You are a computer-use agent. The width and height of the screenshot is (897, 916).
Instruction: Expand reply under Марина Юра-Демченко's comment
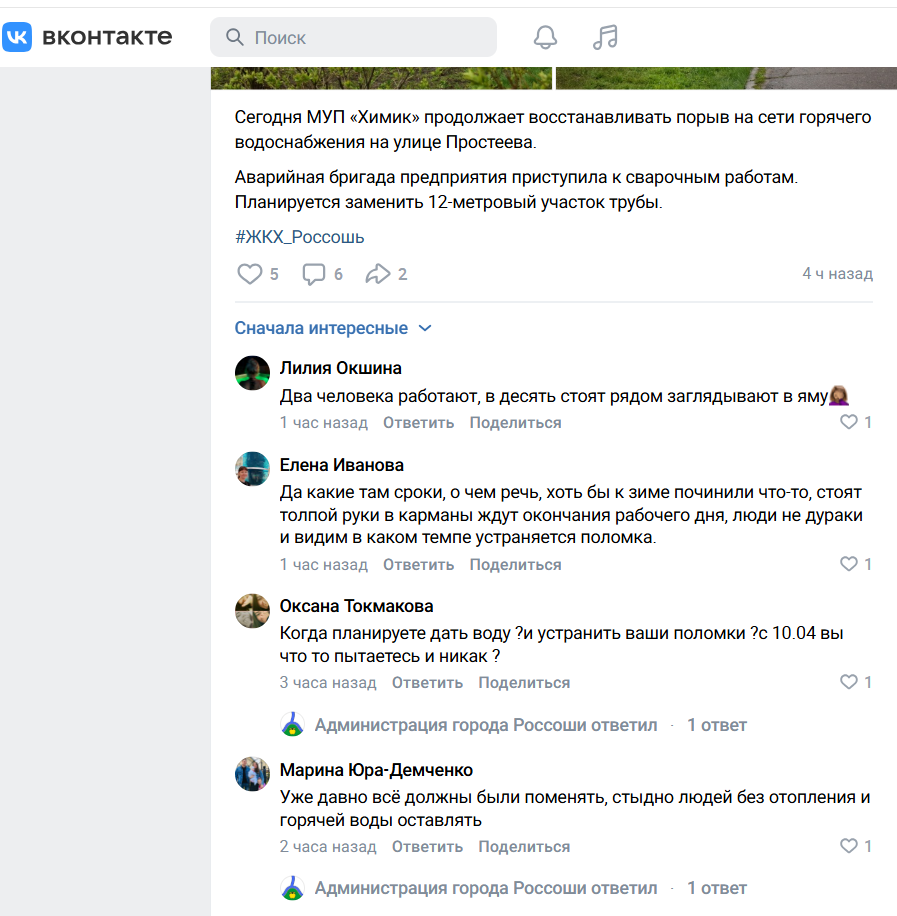716,888
